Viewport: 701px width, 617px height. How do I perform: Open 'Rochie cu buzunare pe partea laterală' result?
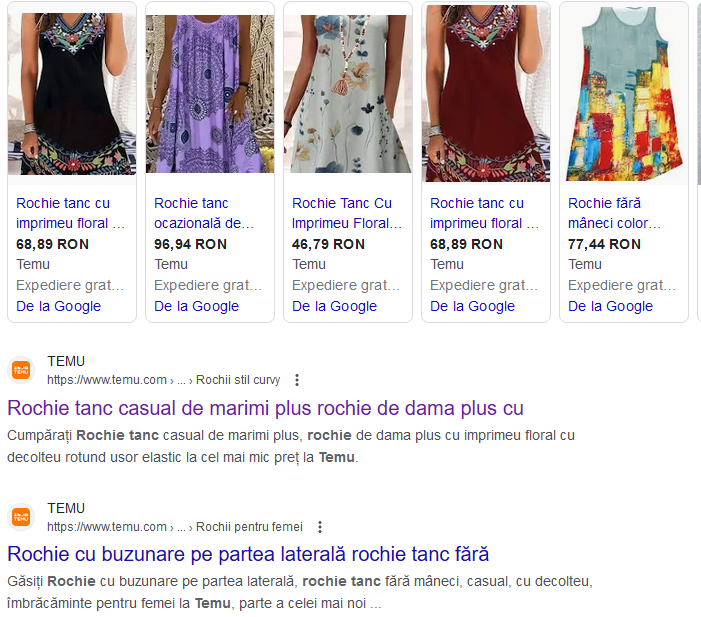248,554
